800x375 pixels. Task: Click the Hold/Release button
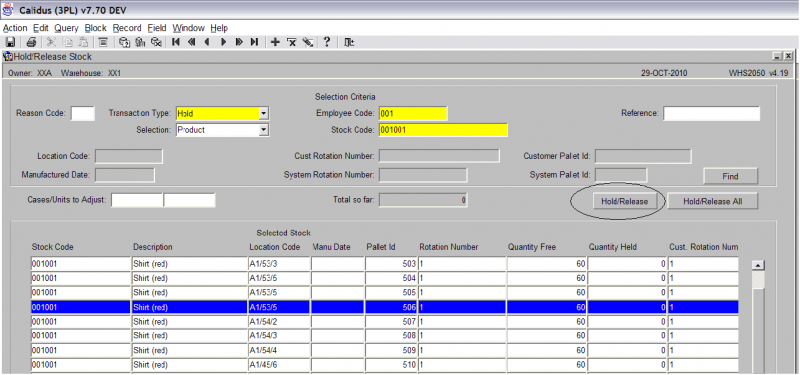pyautogui.click(x=624, y=201)
